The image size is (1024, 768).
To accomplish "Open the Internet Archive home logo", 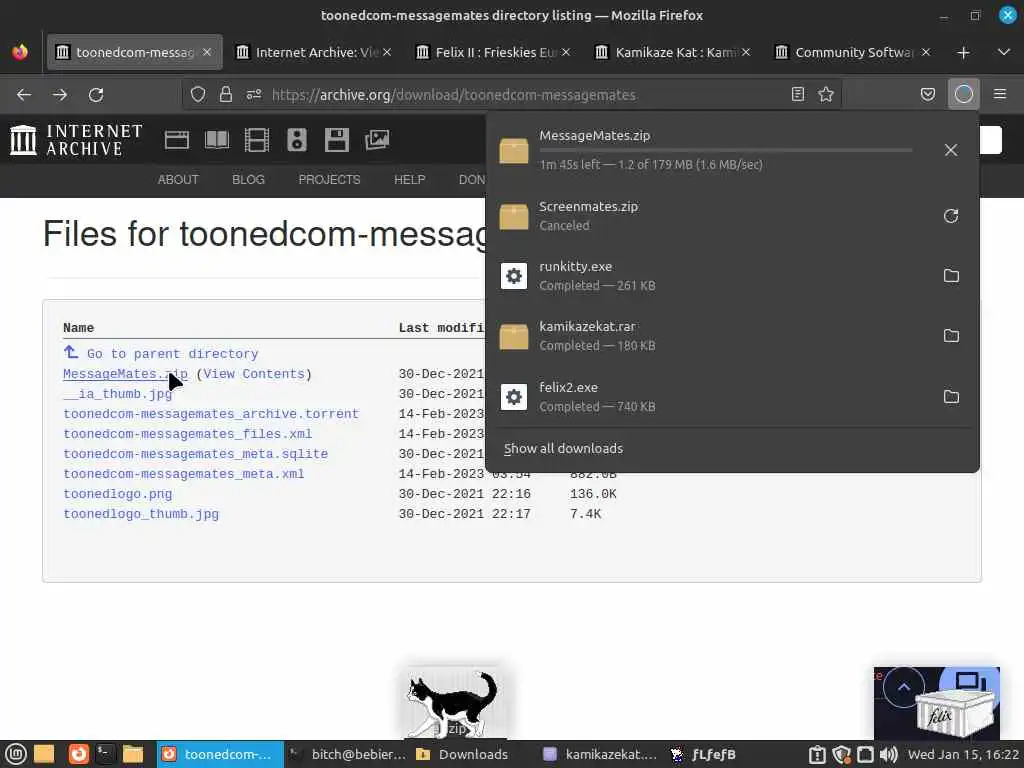I will (x=76, y=140).
